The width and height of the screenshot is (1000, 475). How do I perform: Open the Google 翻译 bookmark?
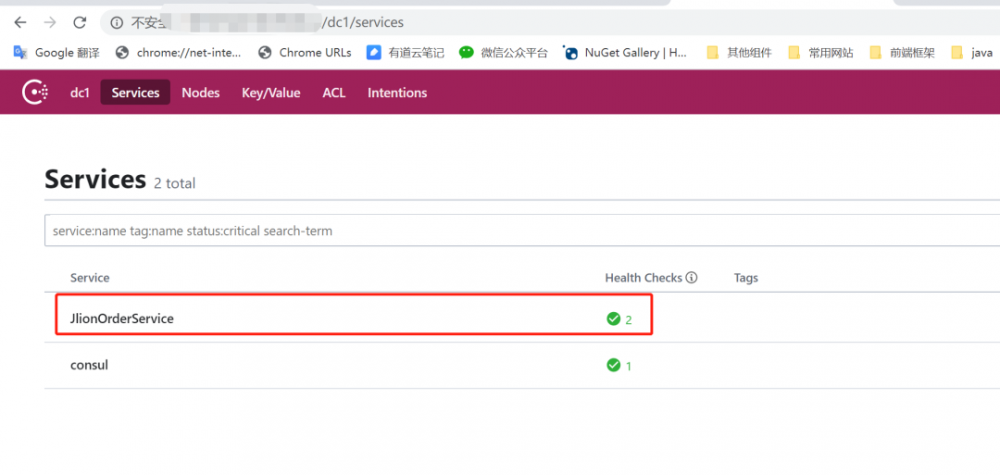pyautogui.click(x=57, y=53)
